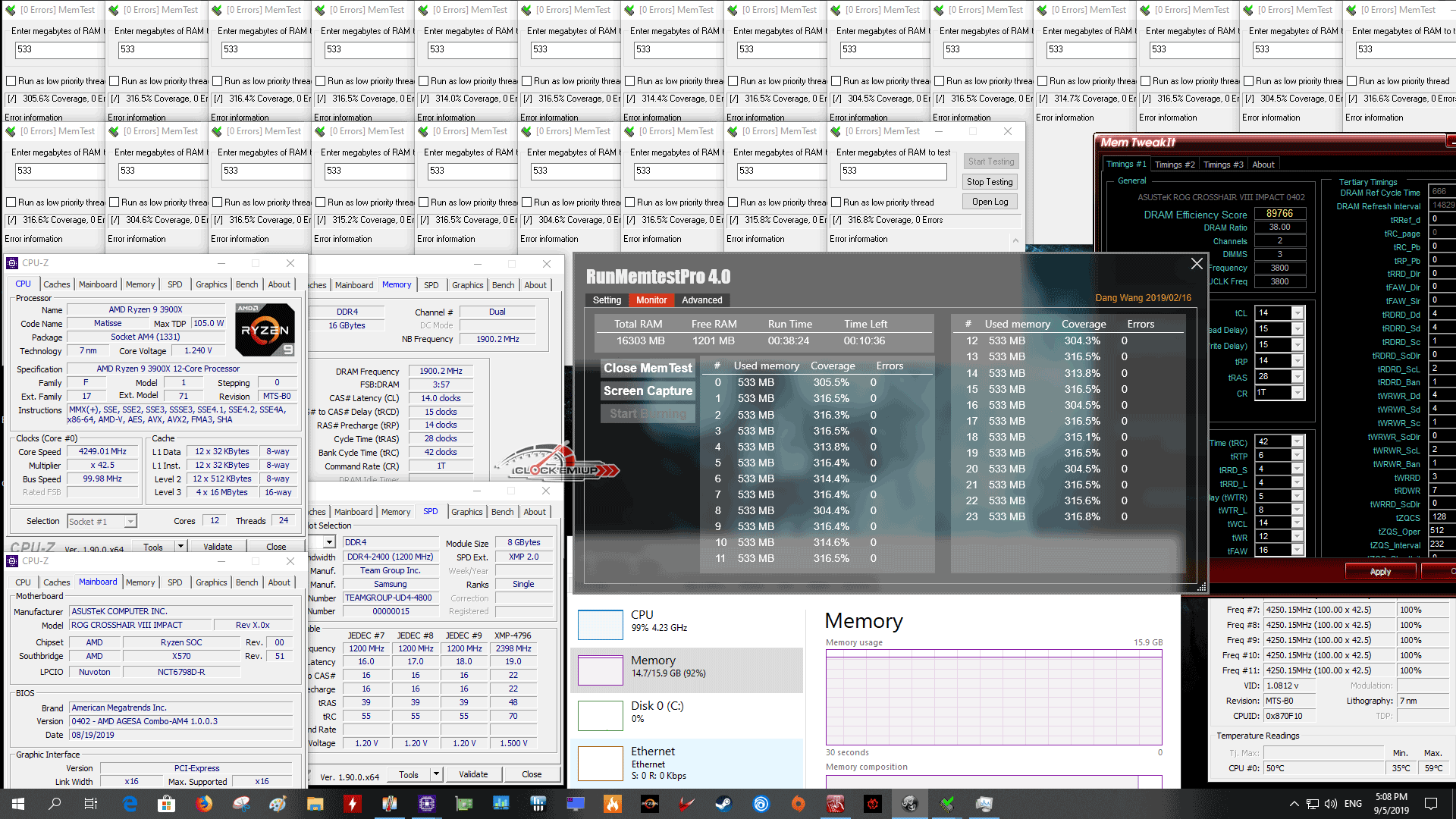Click the Screen Capture button in RunMemtestPro

pyautogui.click(x=648, y=391)
